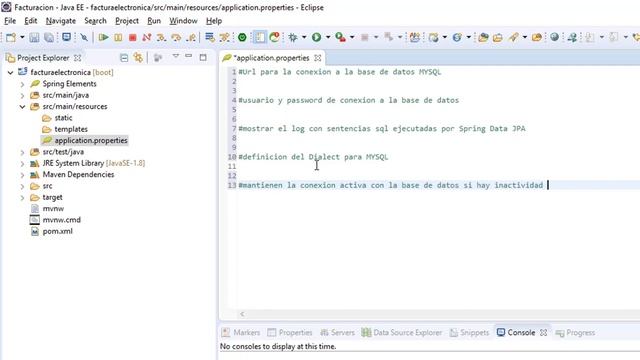
Task: Click the red Terminate icon
Action: [132, 38]
